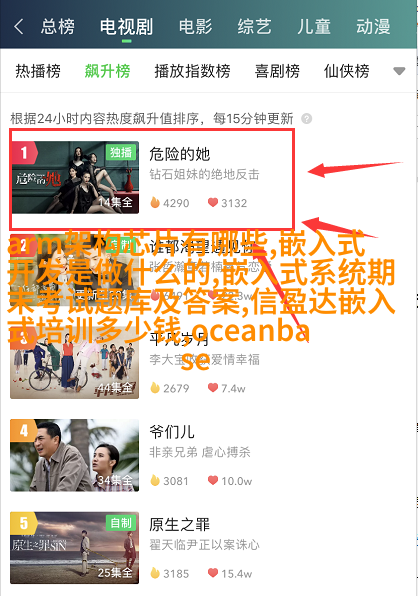This screenshot has height=596, width=418.
Task: Open the 原生之罪 poster thumbnail
Action: 74,548
